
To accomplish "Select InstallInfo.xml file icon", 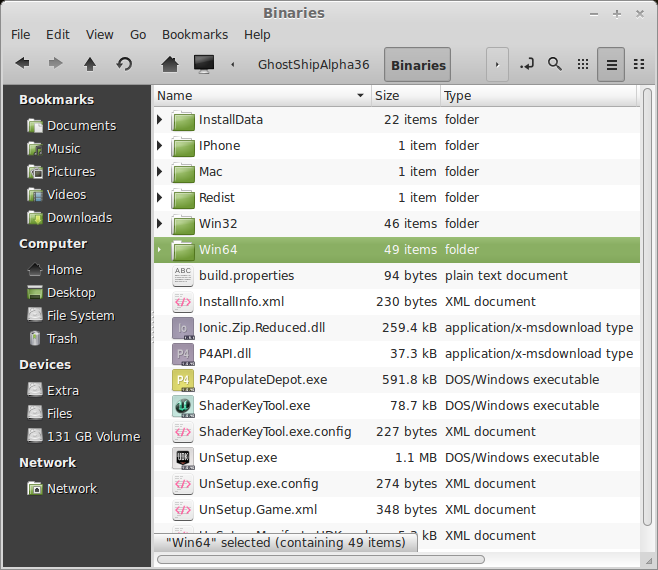I will (183, 302).
